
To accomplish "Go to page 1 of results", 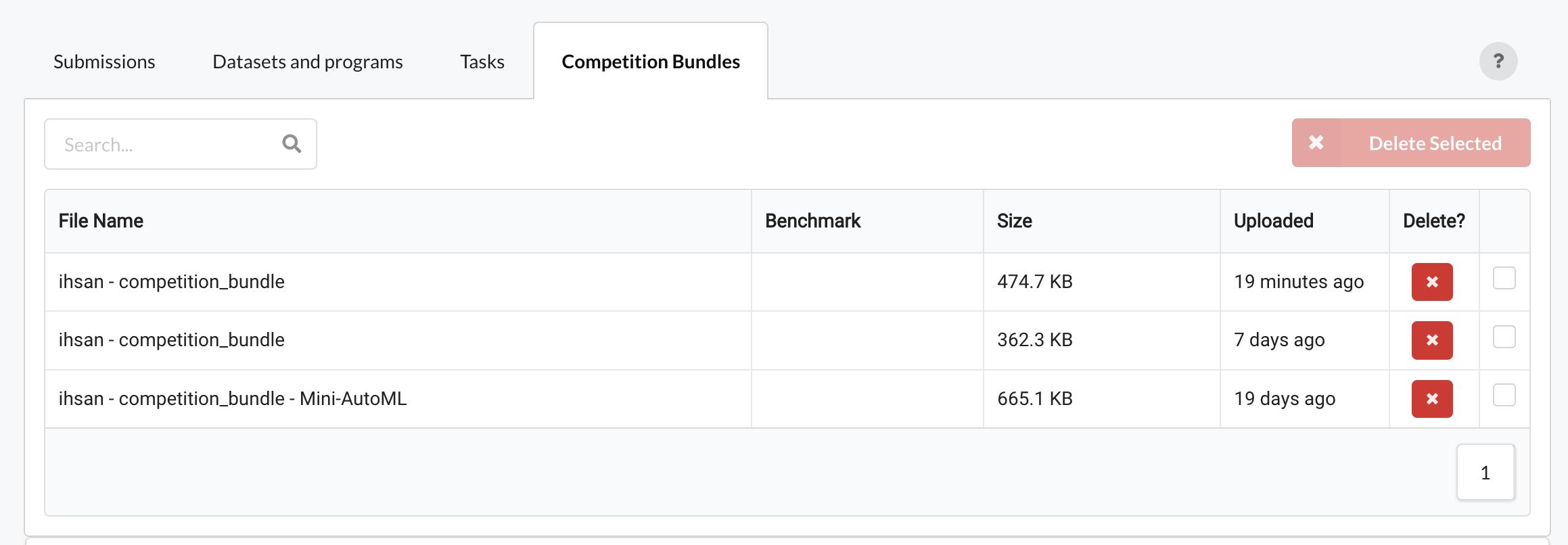I will coord(1485,473).
